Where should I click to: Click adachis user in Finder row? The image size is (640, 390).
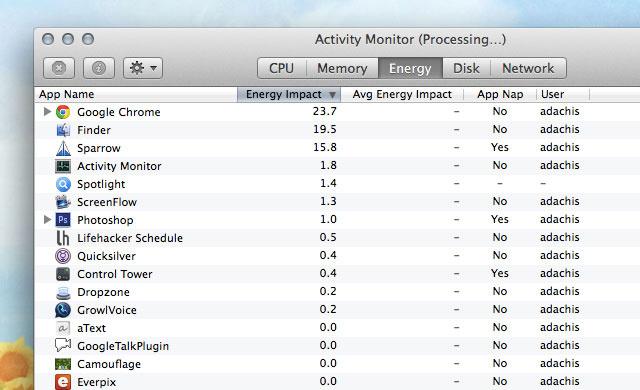(560, 129)
